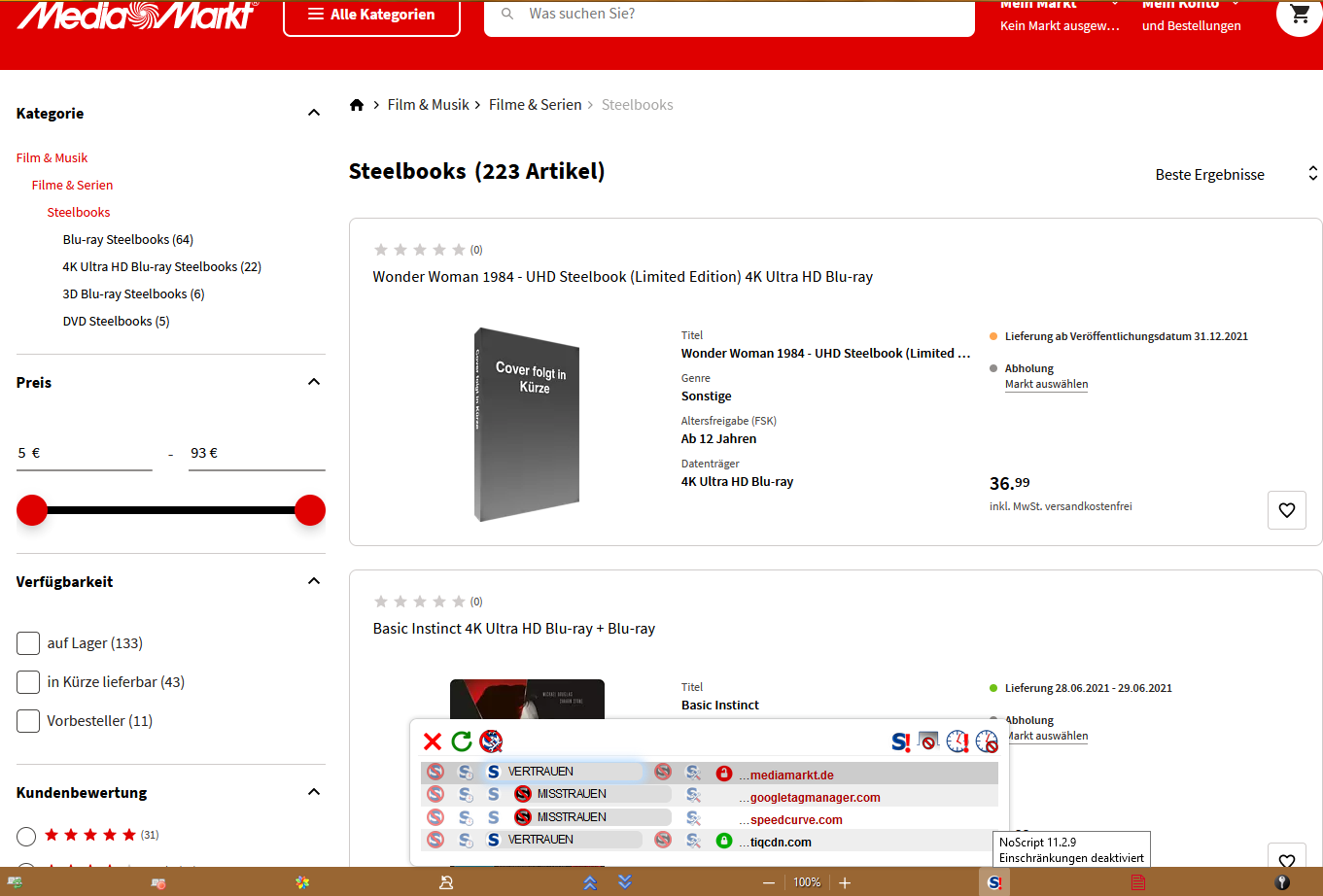This screenshot has height=896, width=1323.
Task: Click the red lock icon beside mediamarkt.de
Action: click(x=723, y=774)
